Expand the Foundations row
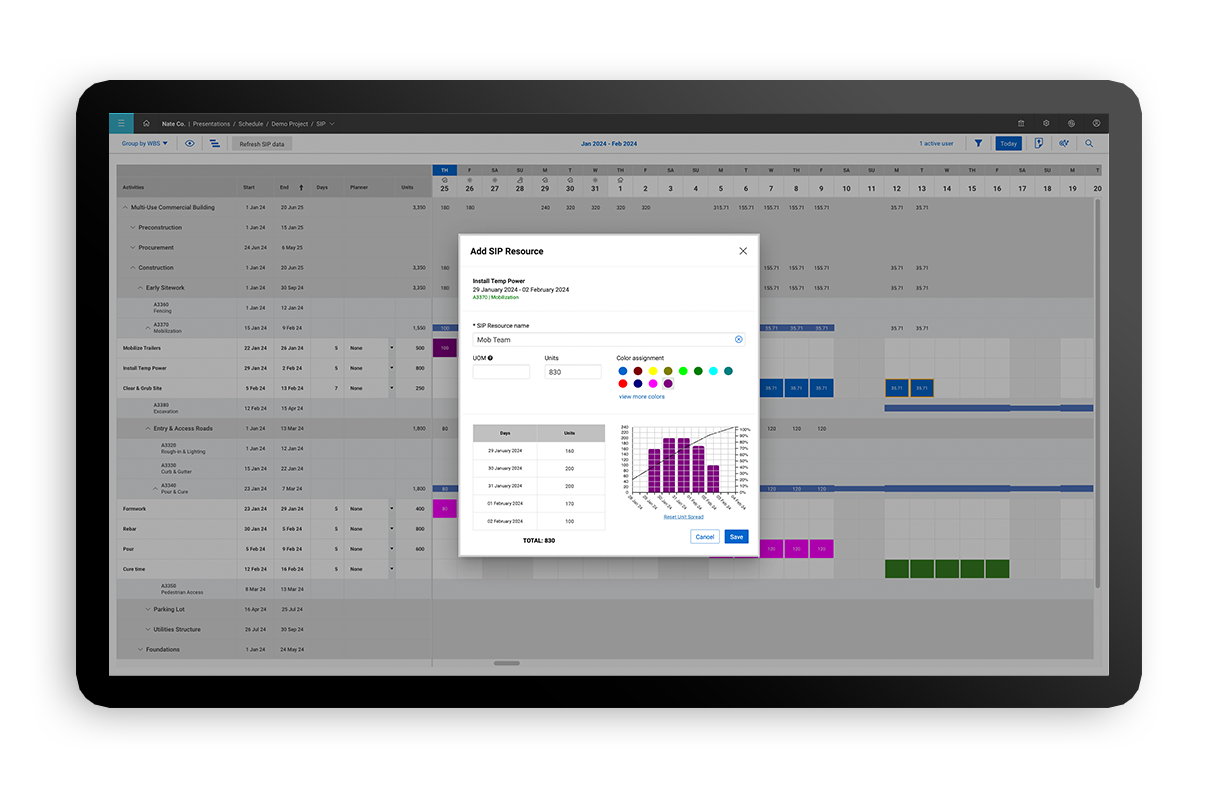 click(140, 649)
